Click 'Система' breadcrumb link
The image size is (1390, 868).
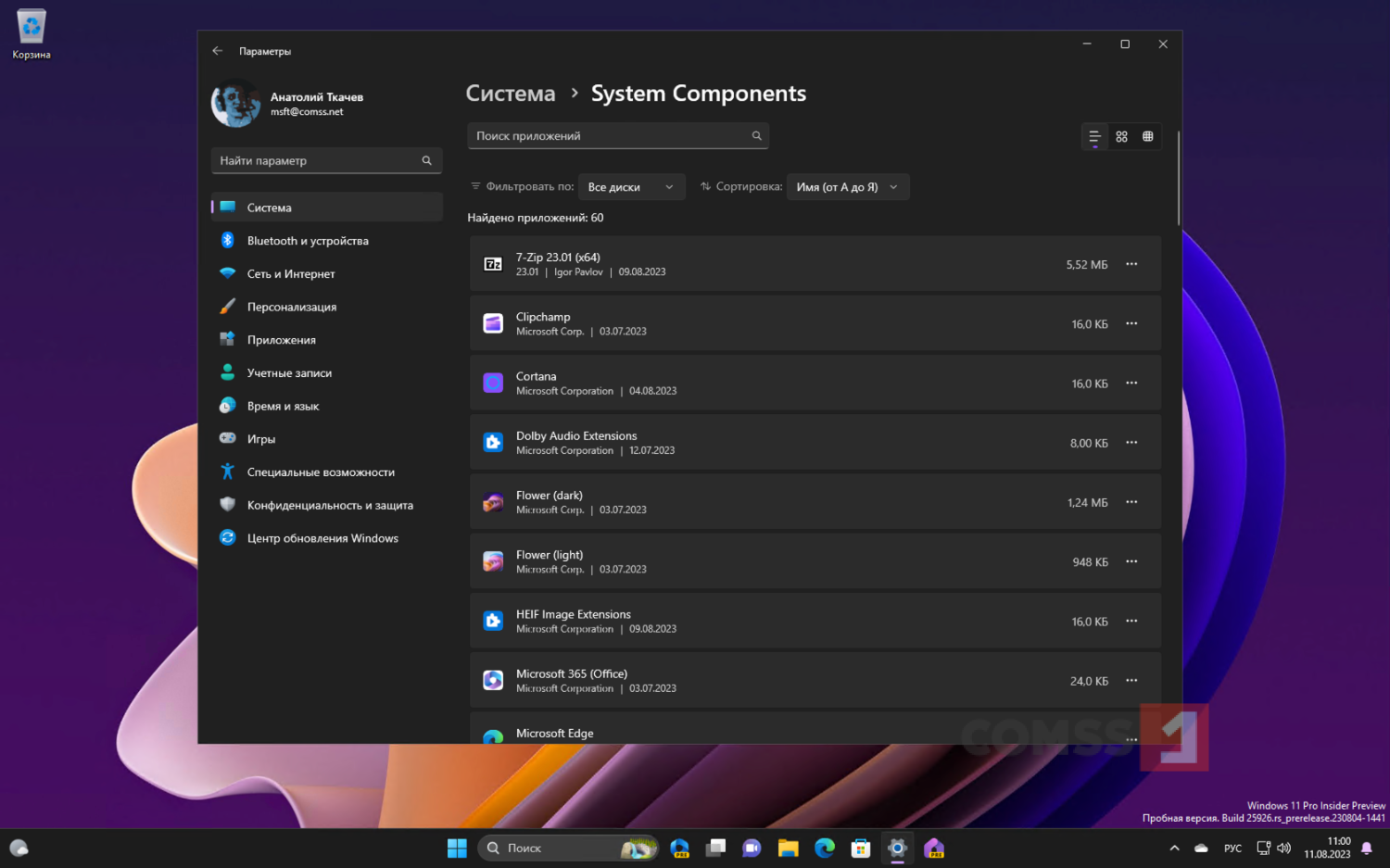coord(510,94)
